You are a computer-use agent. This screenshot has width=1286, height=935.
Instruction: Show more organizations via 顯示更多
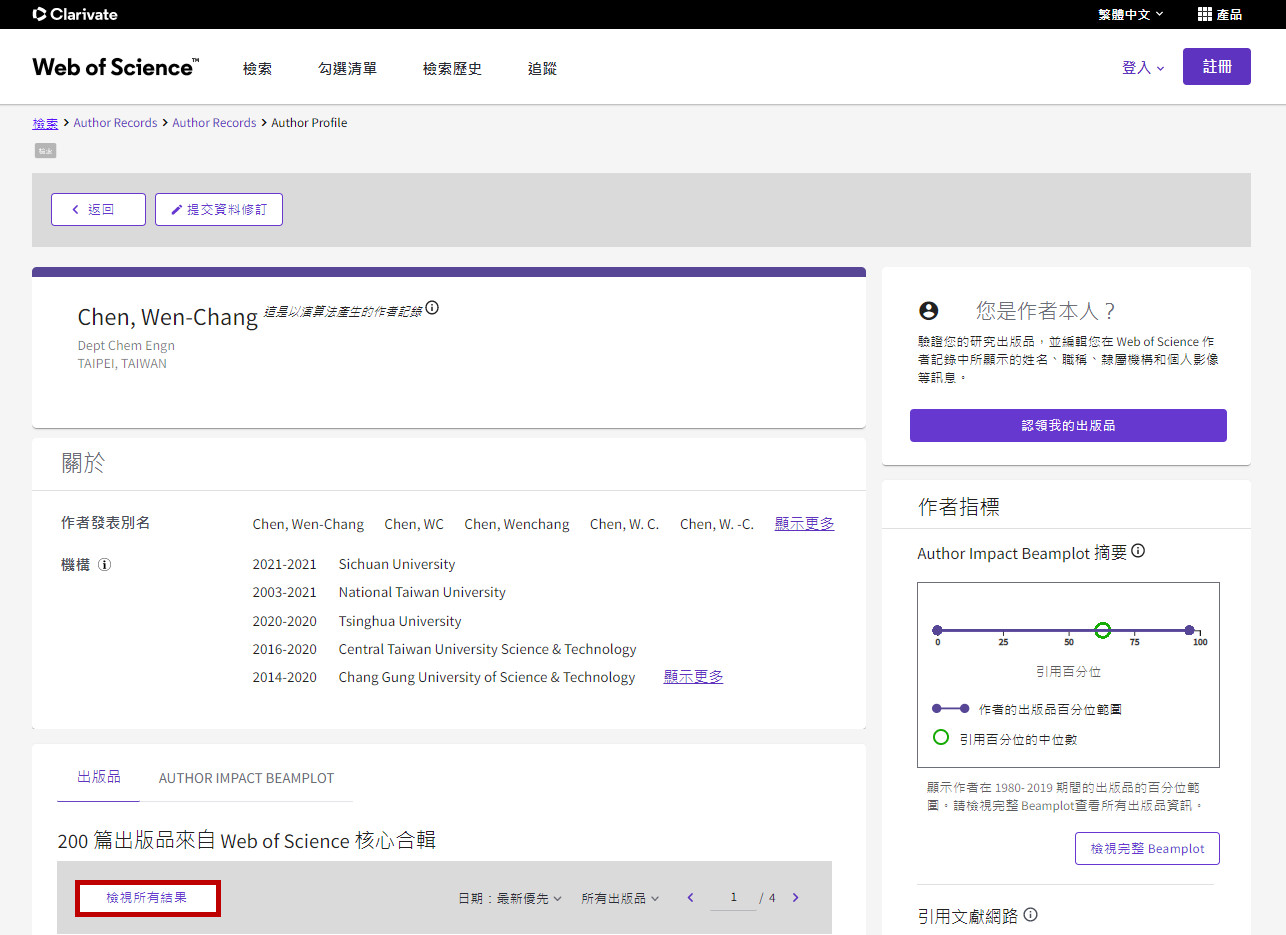coord(693,677)
